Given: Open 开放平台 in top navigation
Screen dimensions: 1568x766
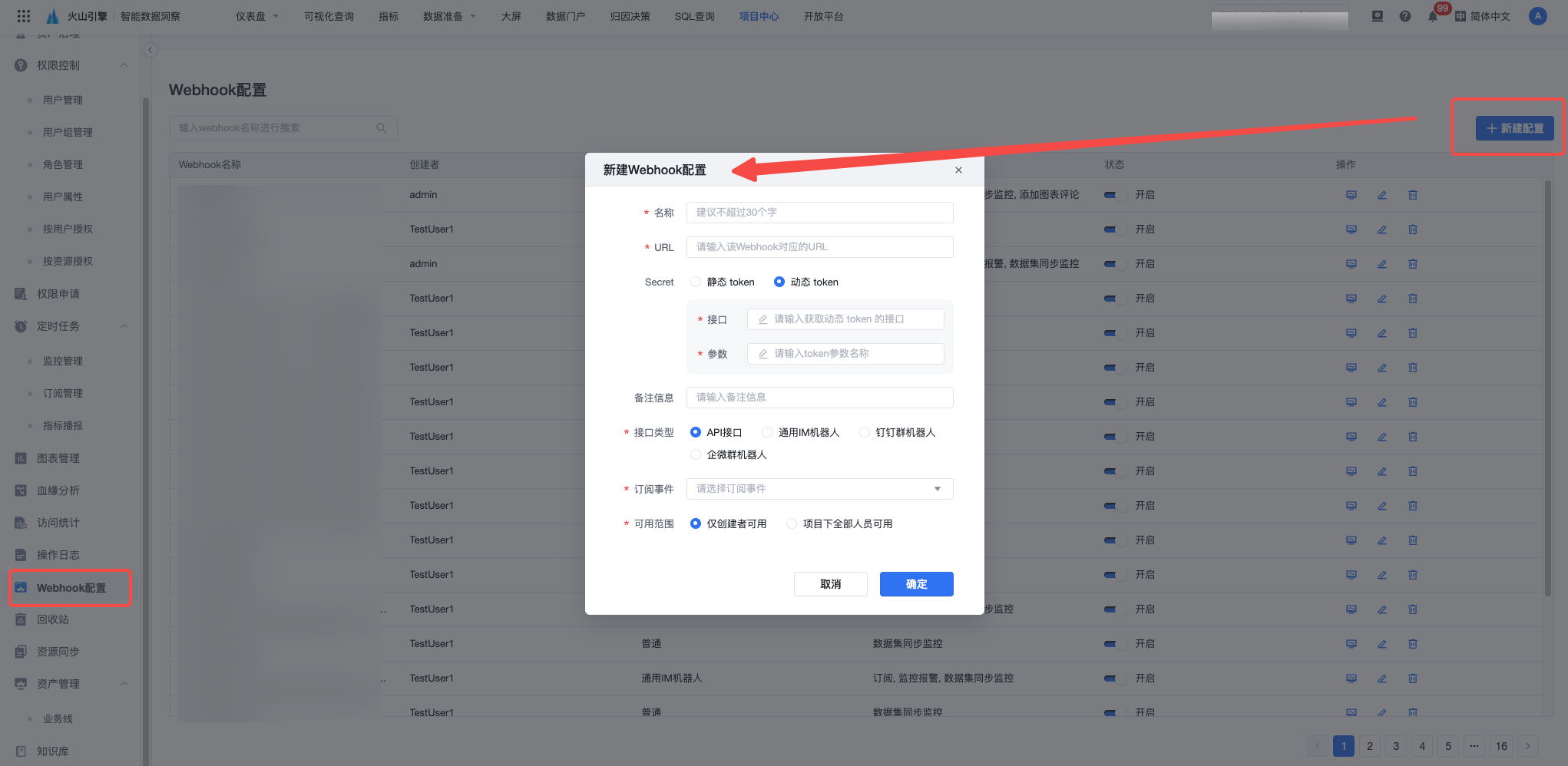Looking at the screenshot, I should [x=823, y=16].
